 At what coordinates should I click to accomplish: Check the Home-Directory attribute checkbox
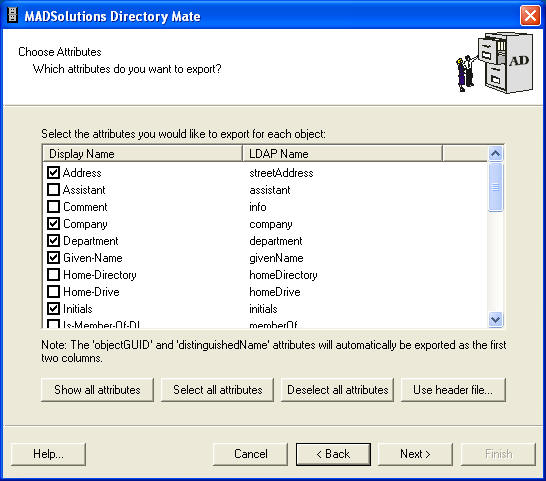[53, 275]
